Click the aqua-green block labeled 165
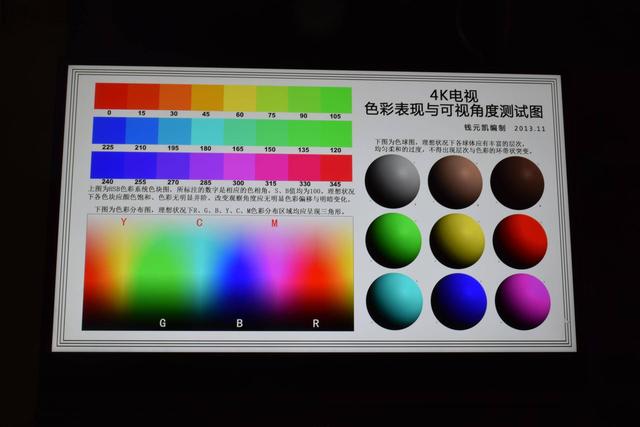The height and width of the screenshot is (427, 640). point(240,132)
